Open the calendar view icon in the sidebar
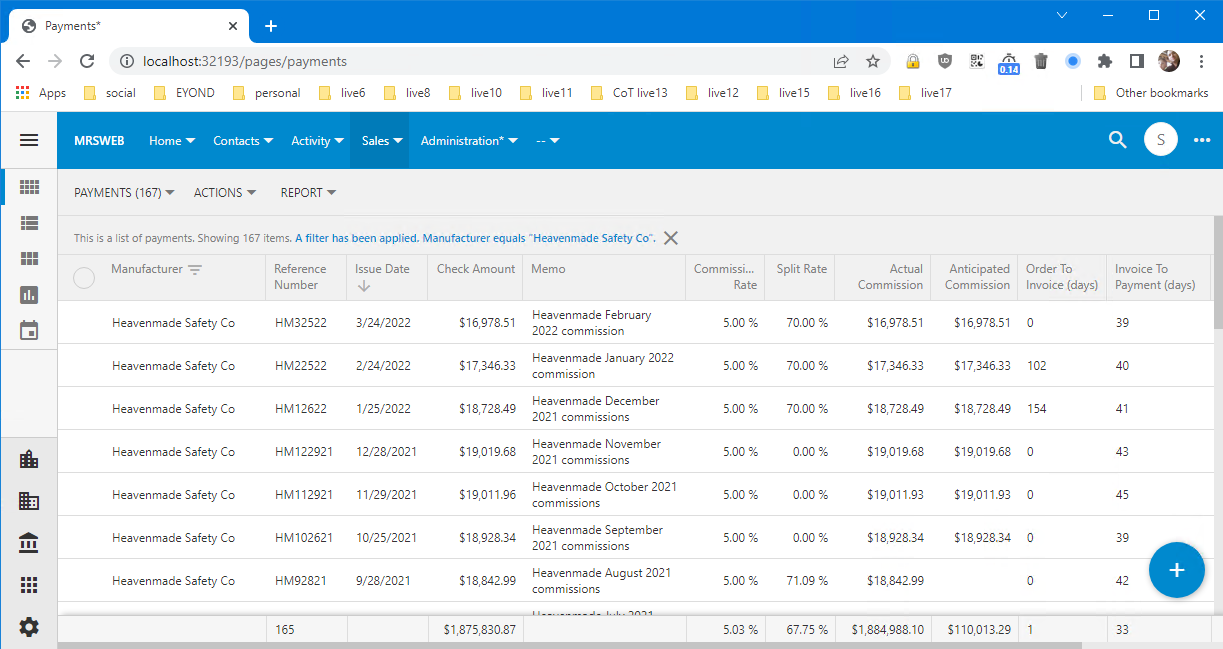 click(29, 330)
